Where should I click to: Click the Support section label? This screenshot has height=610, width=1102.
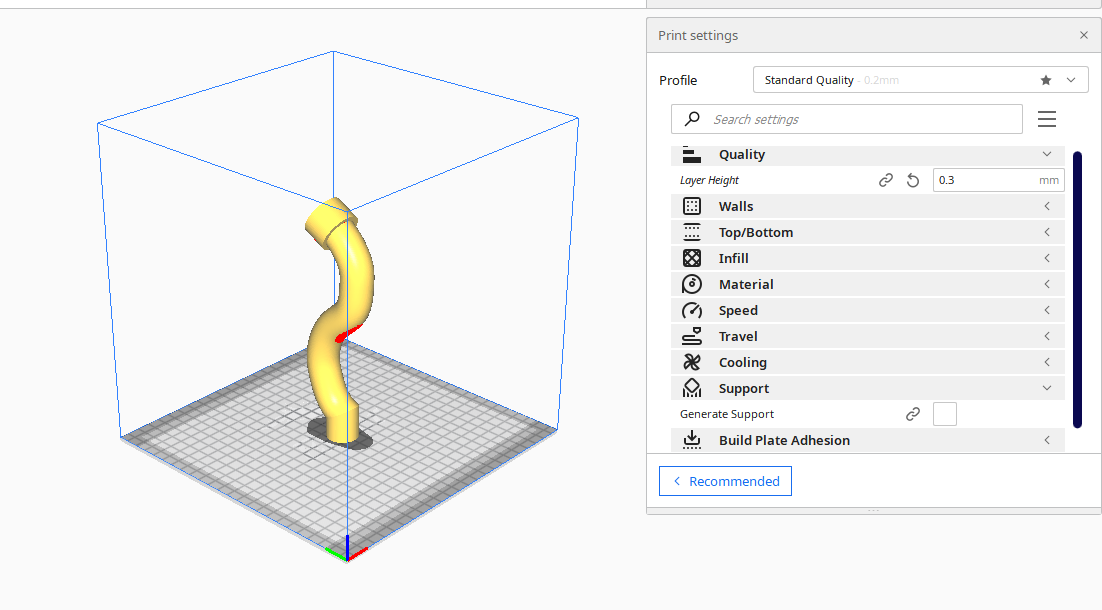pyautogui.click(x=744, y=389)
